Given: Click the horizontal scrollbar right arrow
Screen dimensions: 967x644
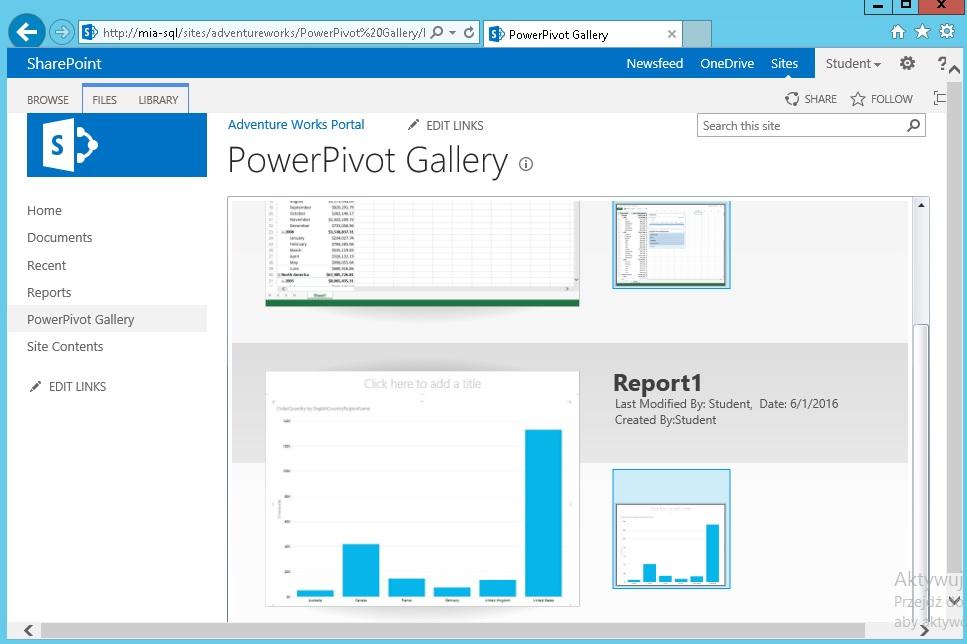Looking at the screenshot, I should [x=923, y=630].
